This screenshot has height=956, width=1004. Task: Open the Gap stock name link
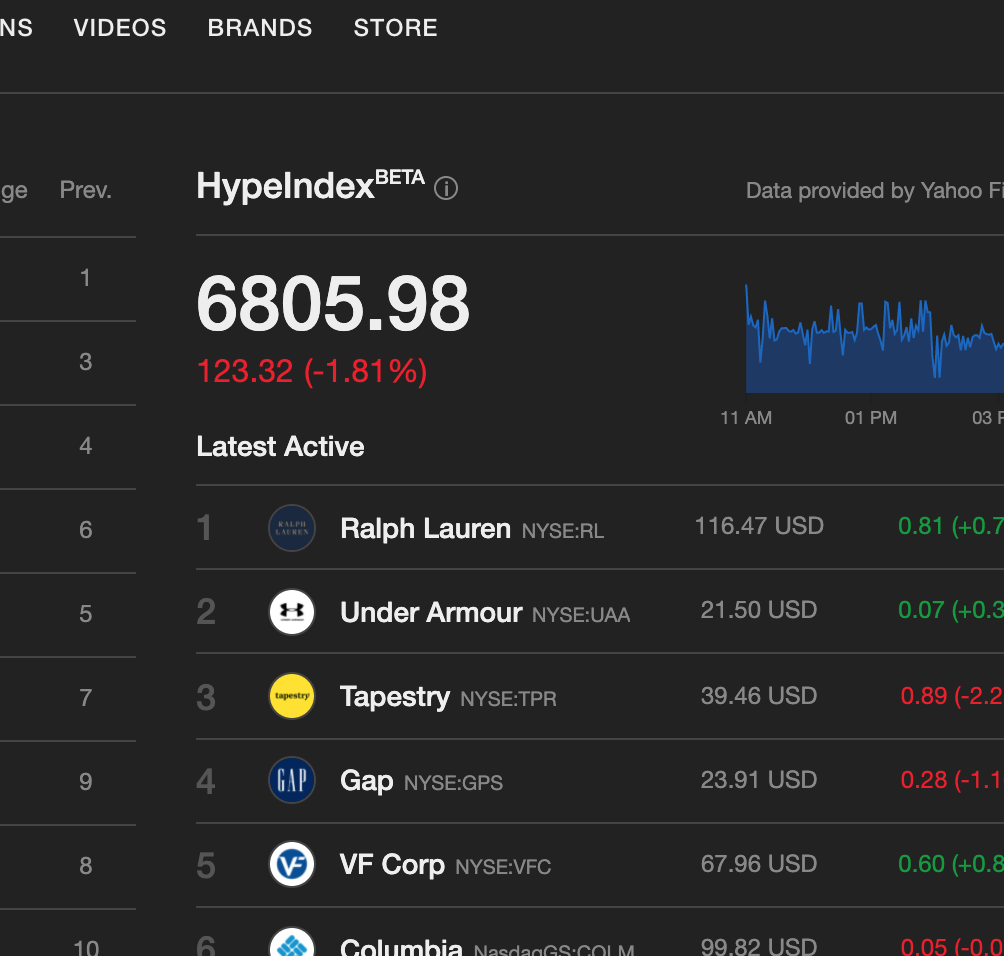coord(367,780)
